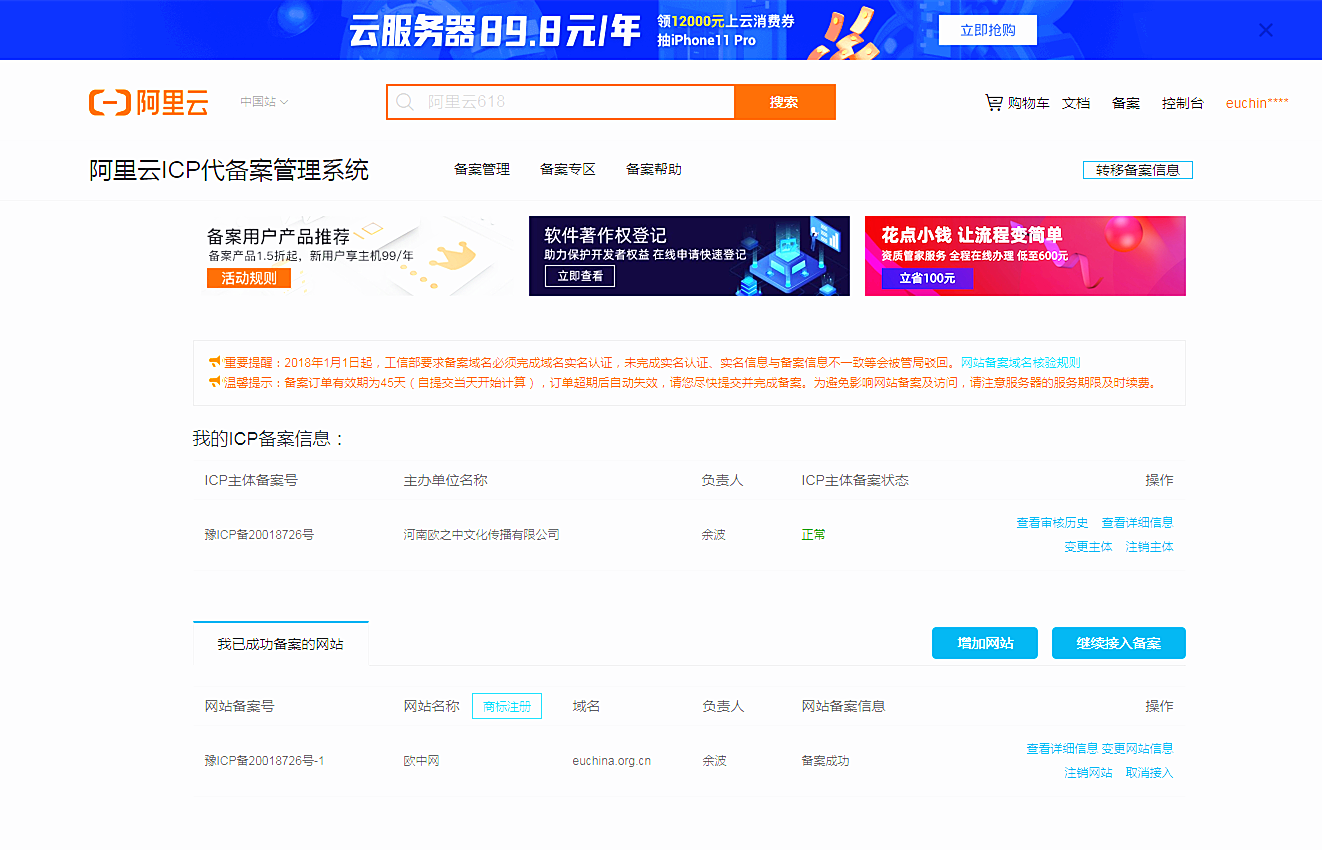Click the 取消接入 link

1150,773
